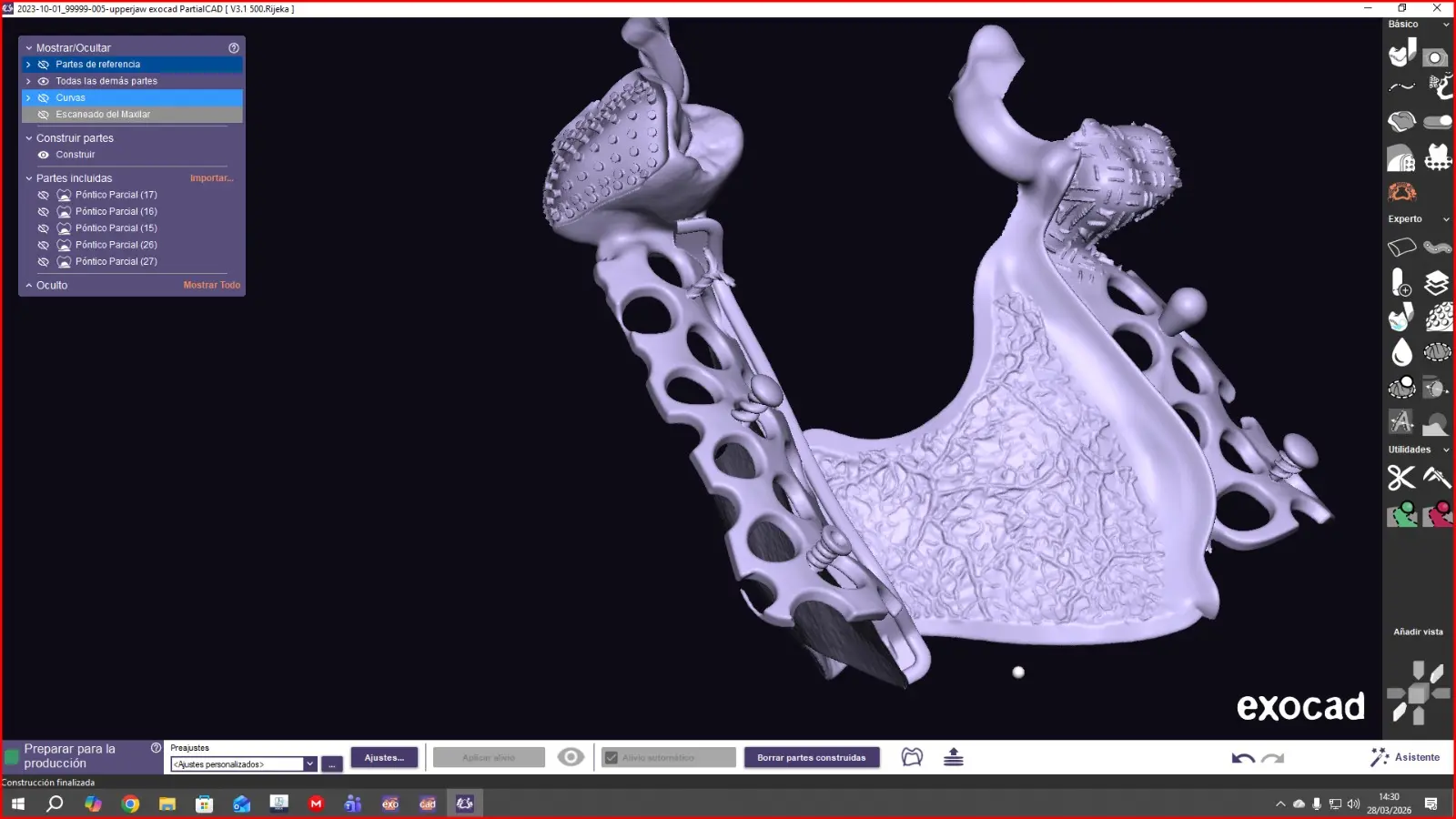Toggle the large eye preview button
The height and width of the screenshot is (819, 1456).
[571, 757]
